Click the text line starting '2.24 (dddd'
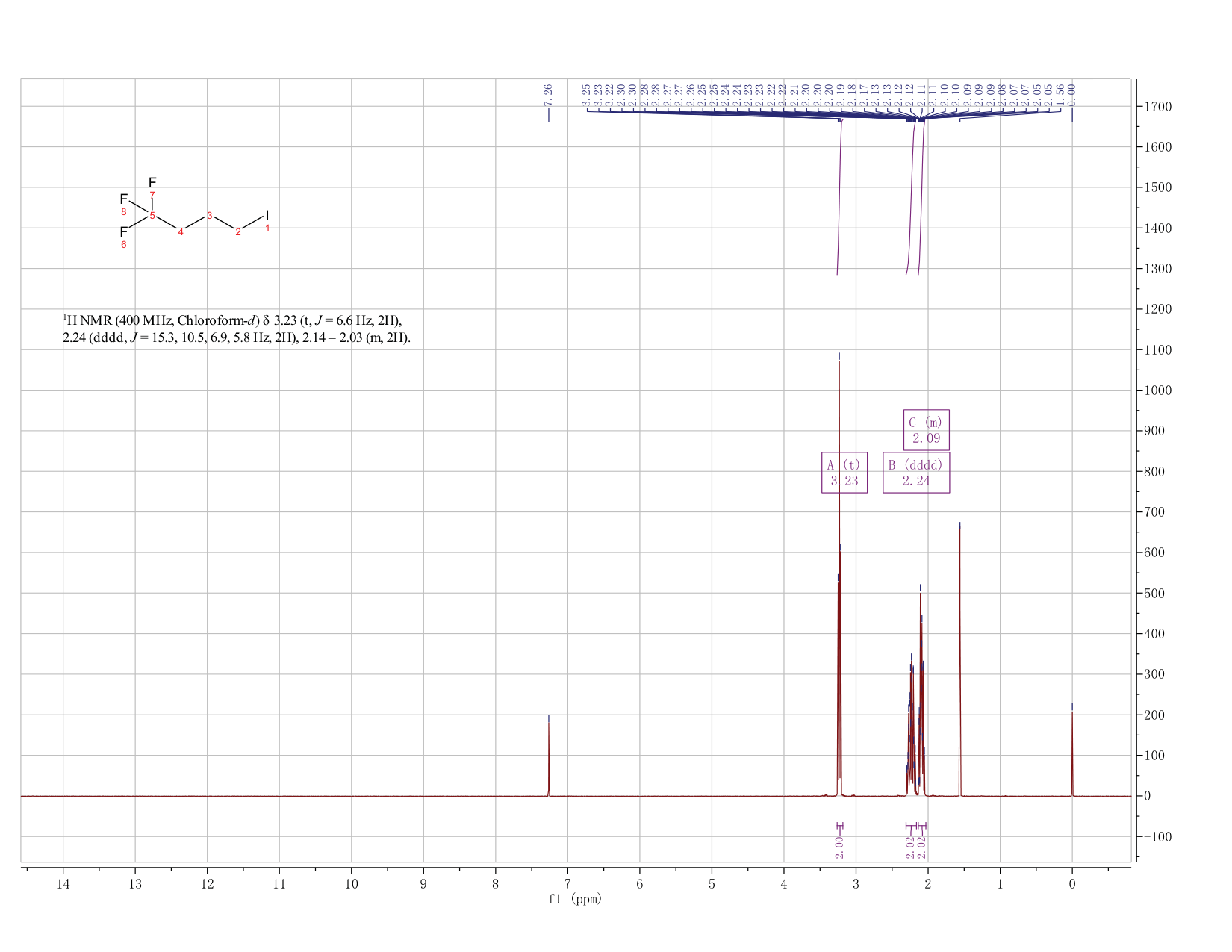 click(x=237, y=338)
